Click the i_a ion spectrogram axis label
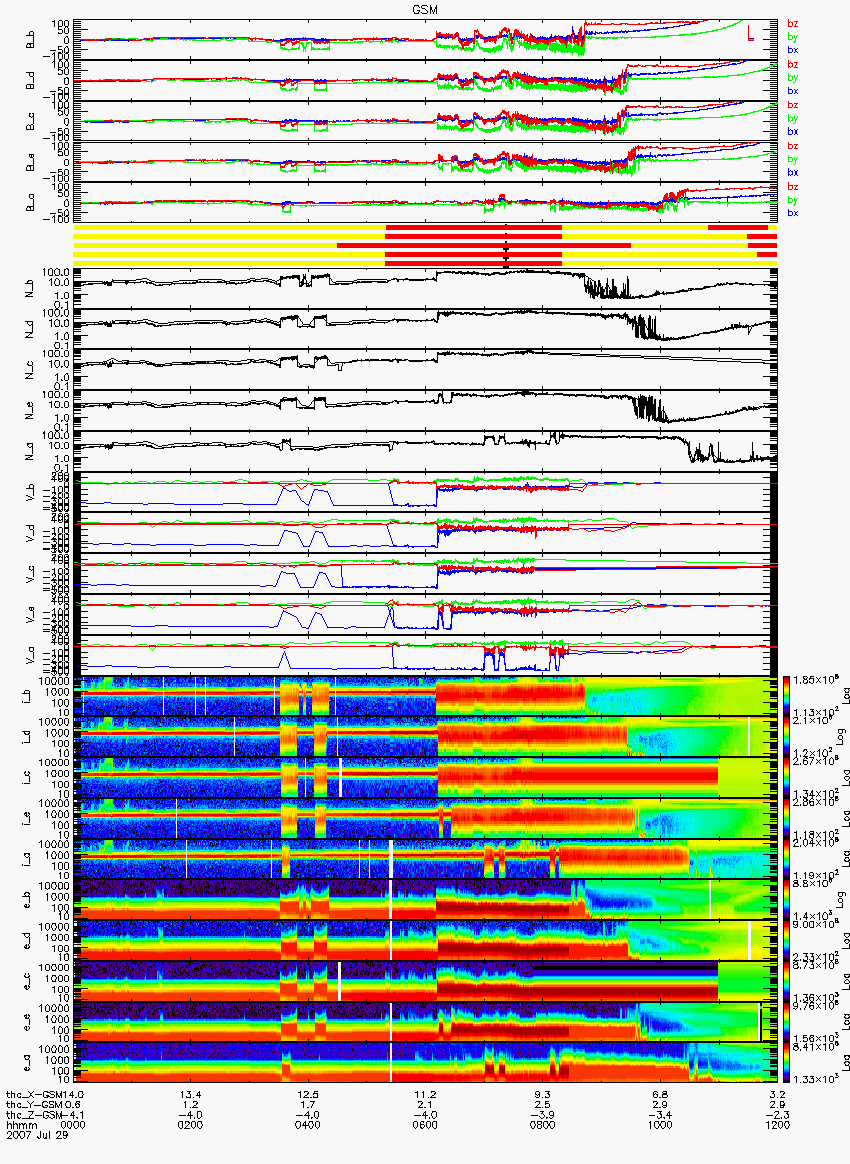This screenshot has height=1164, width=850. (28, 859)
